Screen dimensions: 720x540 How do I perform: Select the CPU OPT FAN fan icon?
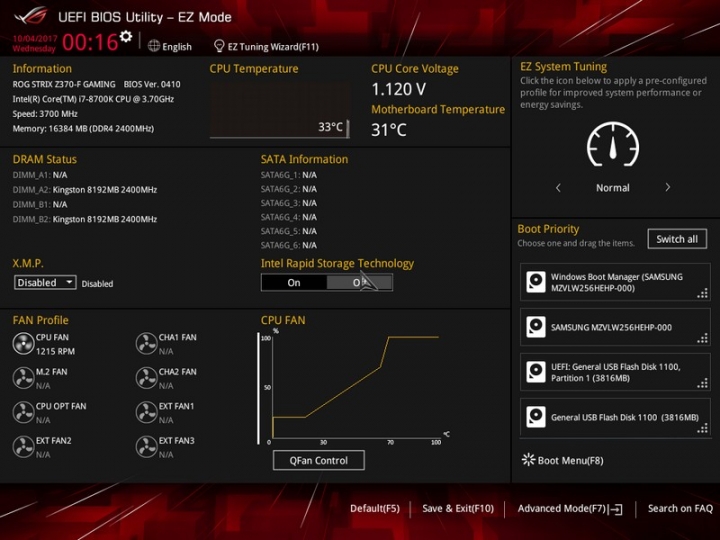23,412
